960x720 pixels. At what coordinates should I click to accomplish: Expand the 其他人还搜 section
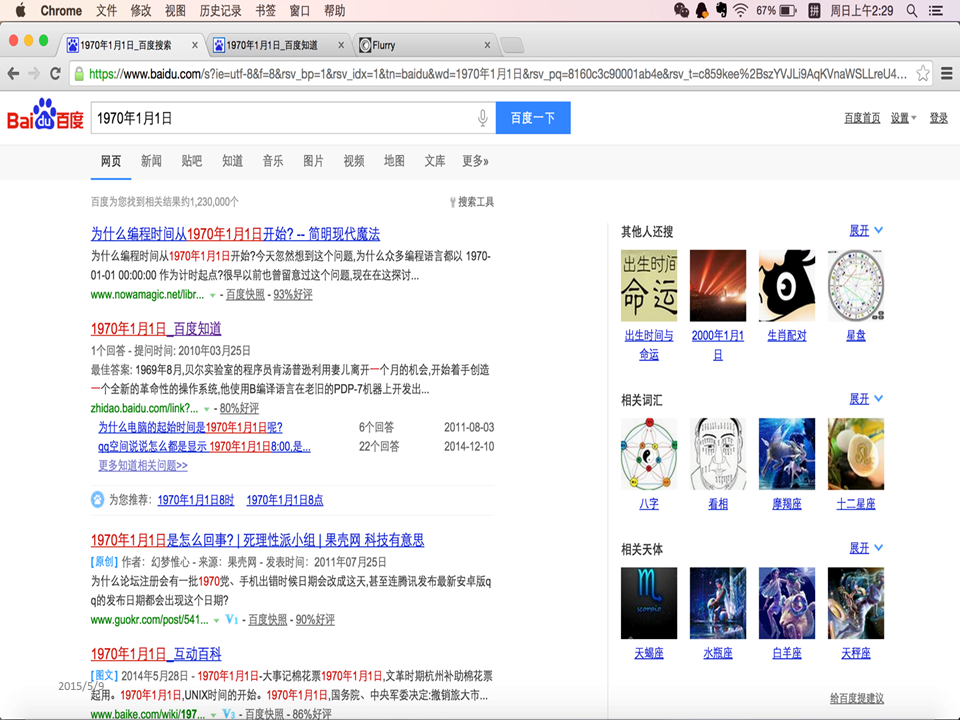pos(866,231)
